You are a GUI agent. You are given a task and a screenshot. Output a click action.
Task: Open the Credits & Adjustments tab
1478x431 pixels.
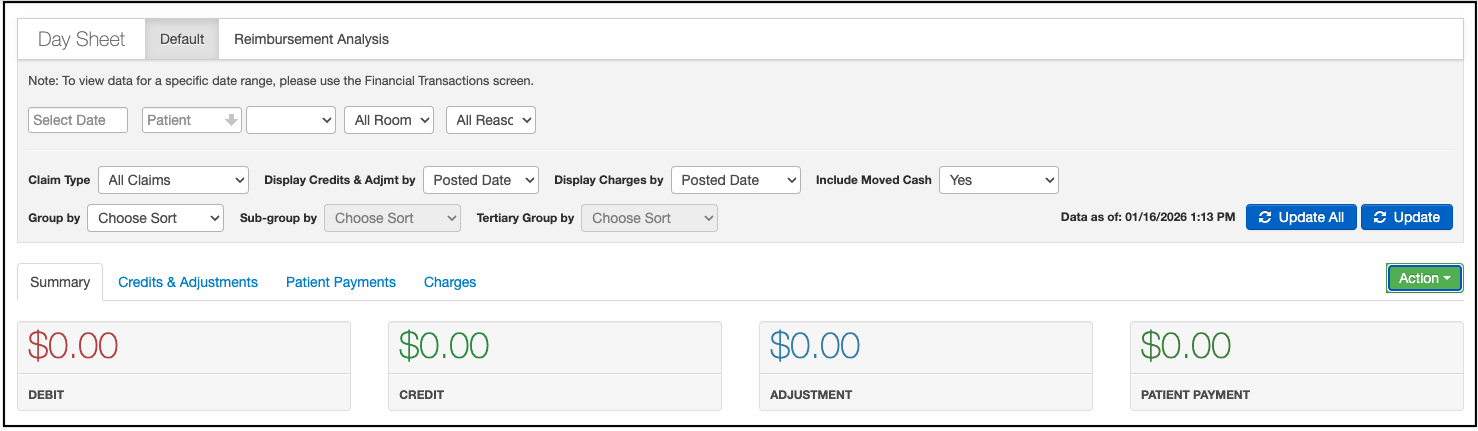point(188,282)
